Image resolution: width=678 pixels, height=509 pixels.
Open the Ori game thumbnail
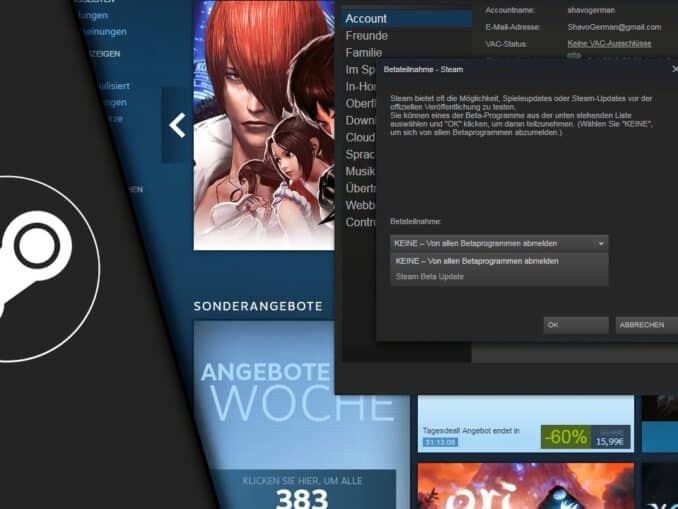tap(526, 486)
